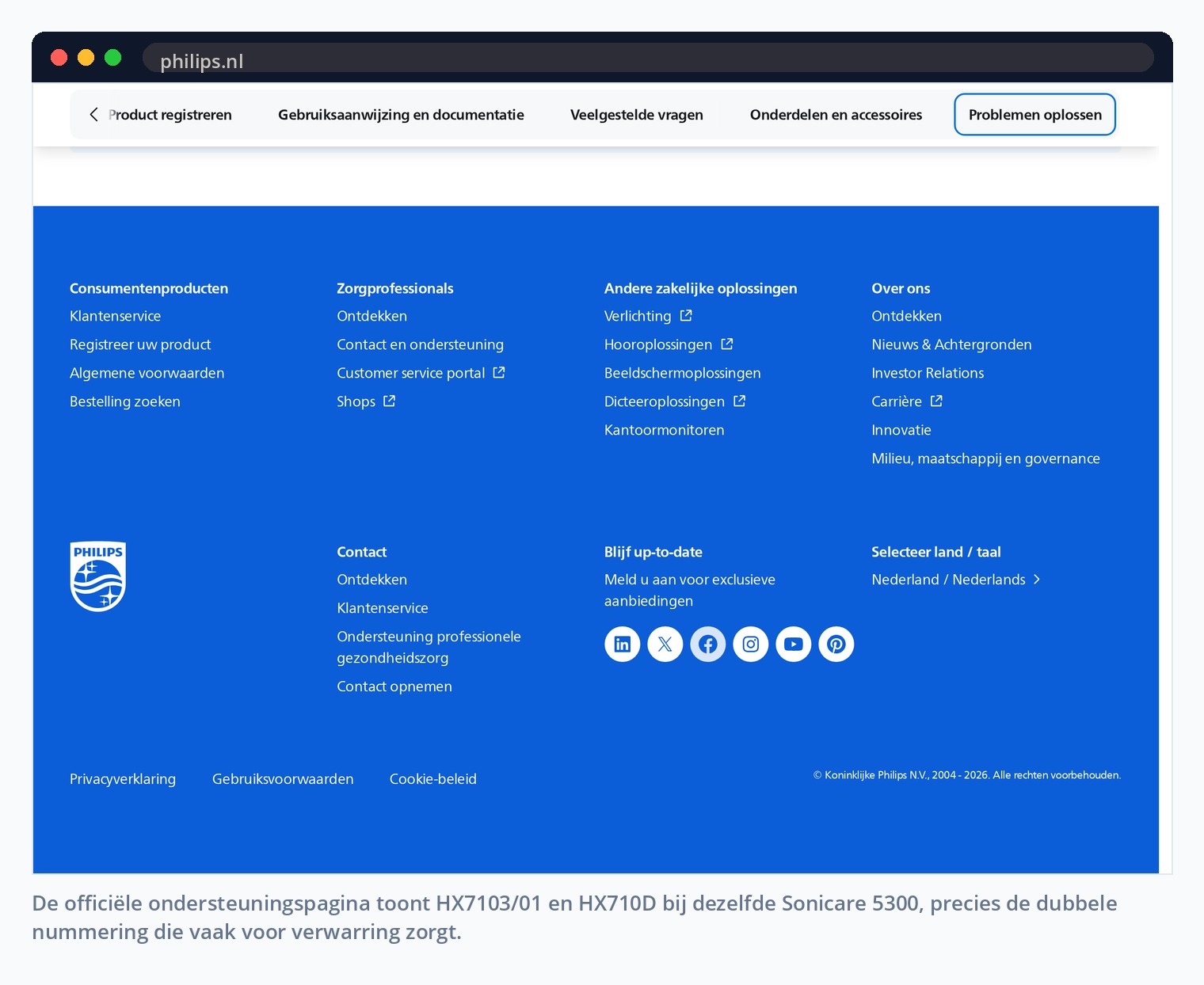The width and height of the screenshot is (1204, 985).
Task: Open Beeldschermoplossingen link
Action: point(682,373)
